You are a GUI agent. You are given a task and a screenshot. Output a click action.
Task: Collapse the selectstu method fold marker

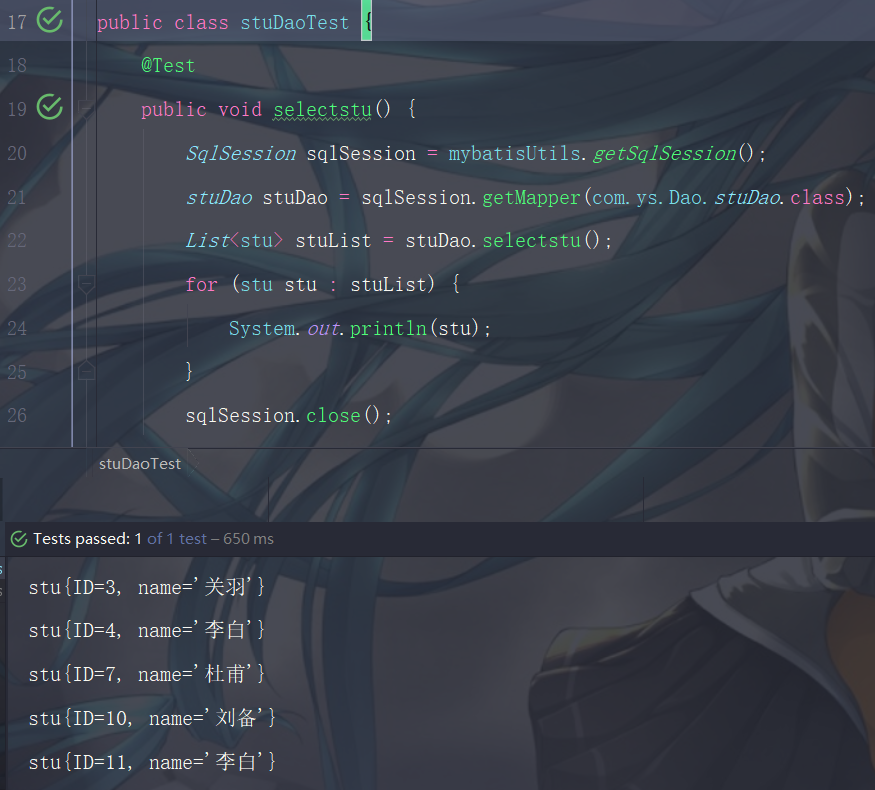(86, 109)
